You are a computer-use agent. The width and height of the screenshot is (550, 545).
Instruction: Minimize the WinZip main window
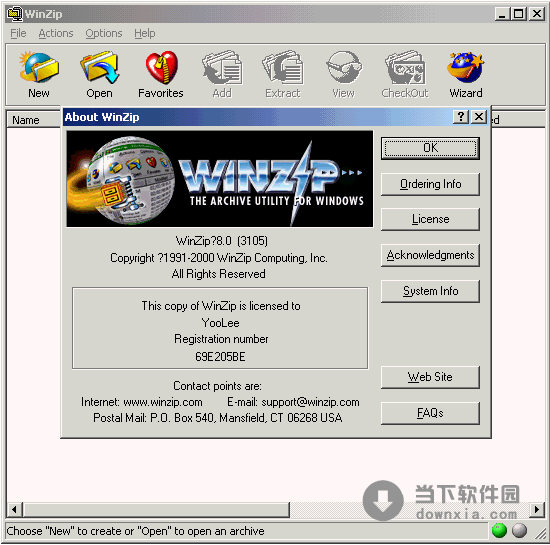coord(502,14)
